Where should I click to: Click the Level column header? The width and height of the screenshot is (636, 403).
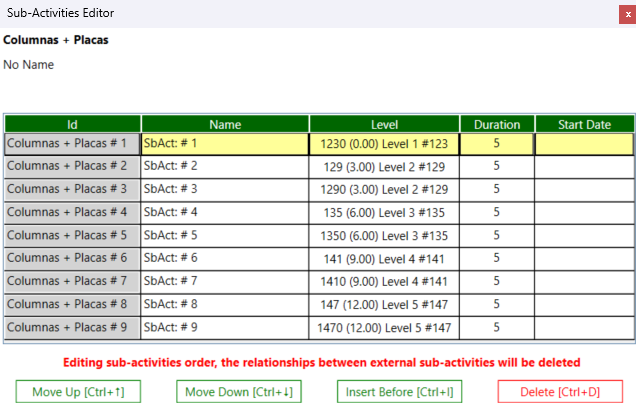[x=384, y=125]
